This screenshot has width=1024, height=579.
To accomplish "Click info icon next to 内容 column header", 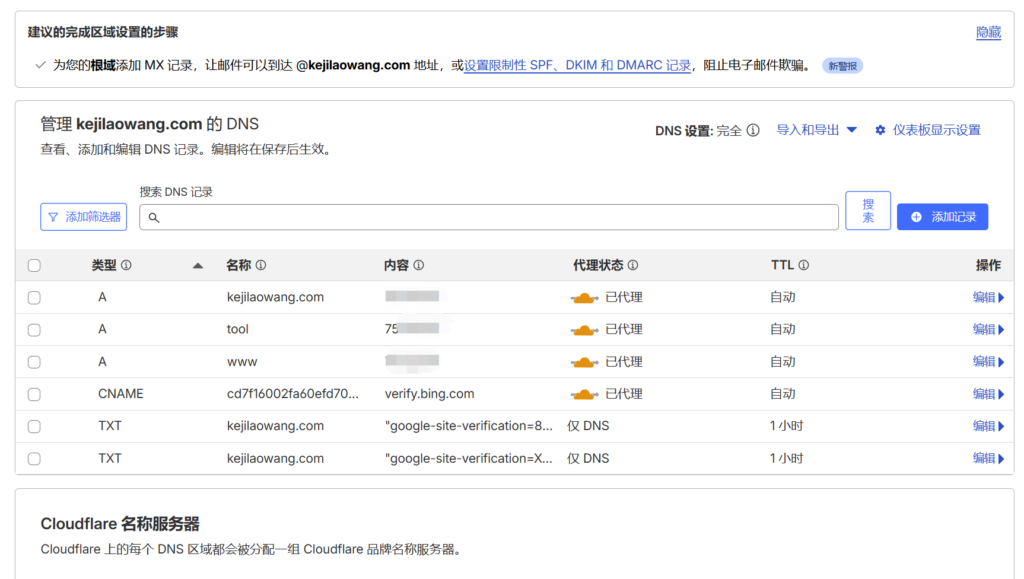I will pyautogui.click(x=419, y=265).
